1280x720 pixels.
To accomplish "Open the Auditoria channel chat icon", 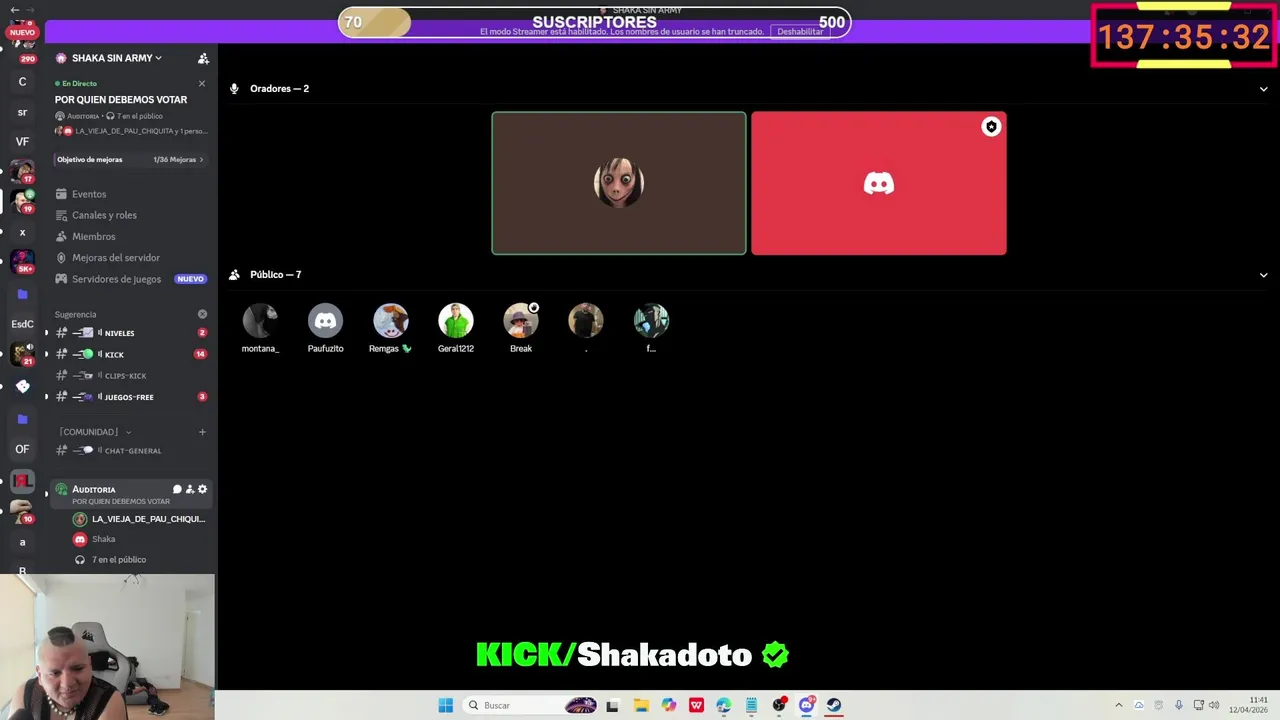I will pos(177,489).
